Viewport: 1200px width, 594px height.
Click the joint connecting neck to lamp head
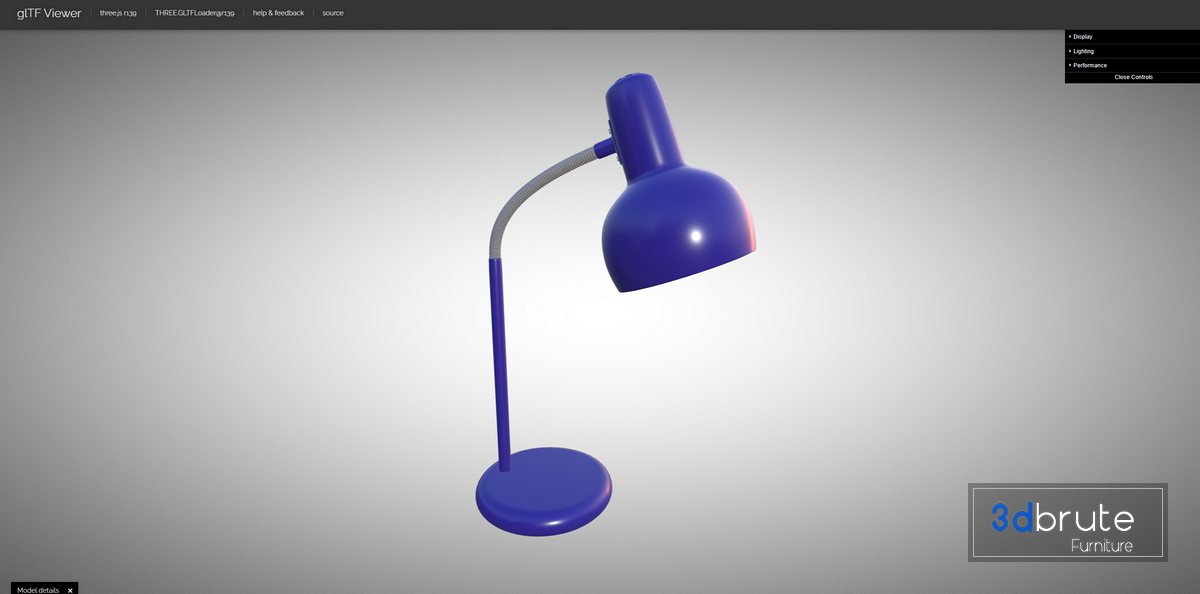pos(606,148)
